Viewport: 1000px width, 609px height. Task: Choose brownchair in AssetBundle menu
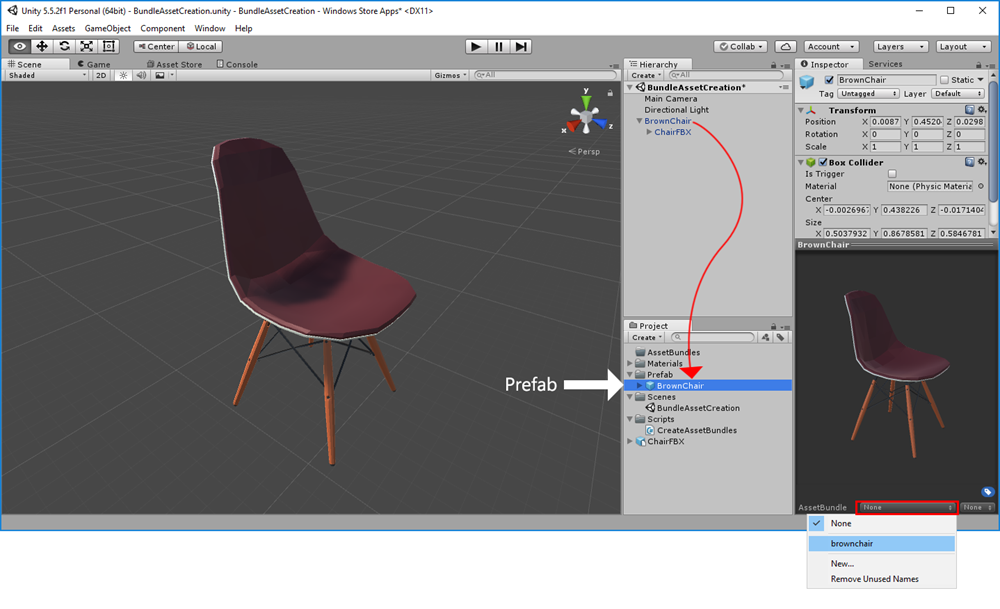pos(882,543)
